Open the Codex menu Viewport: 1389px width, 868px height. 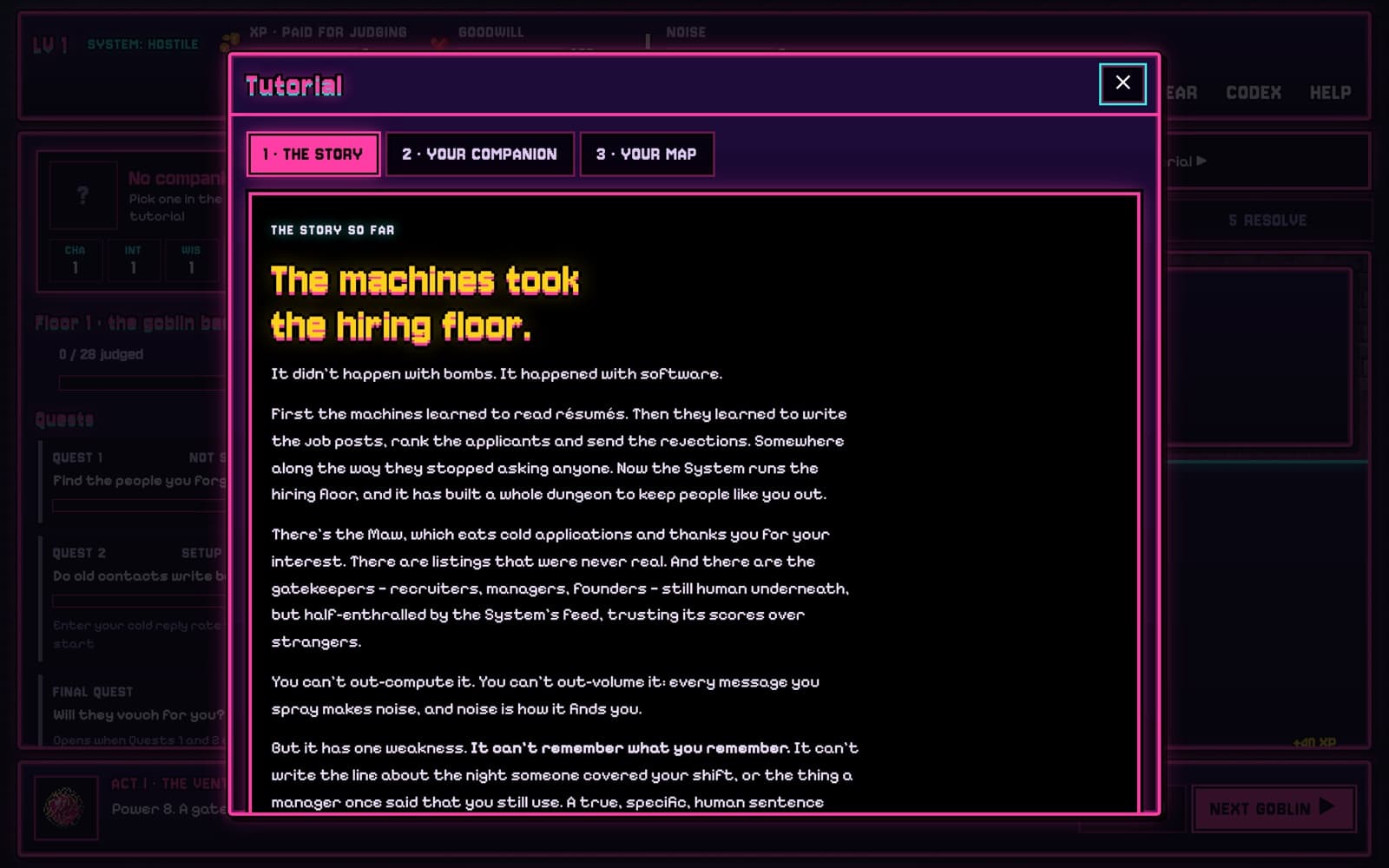[x=1253, y=92]
